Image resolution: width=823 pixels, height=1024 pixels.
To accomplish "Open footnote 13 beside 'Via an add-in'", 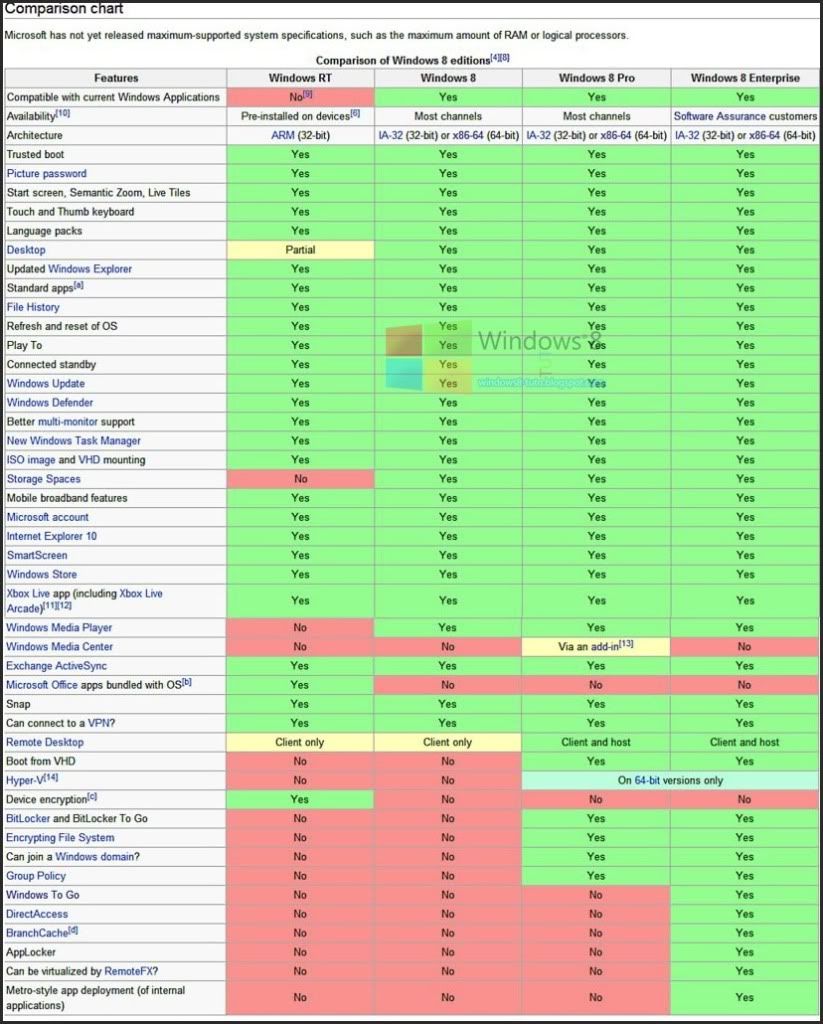I will (626, 645).
